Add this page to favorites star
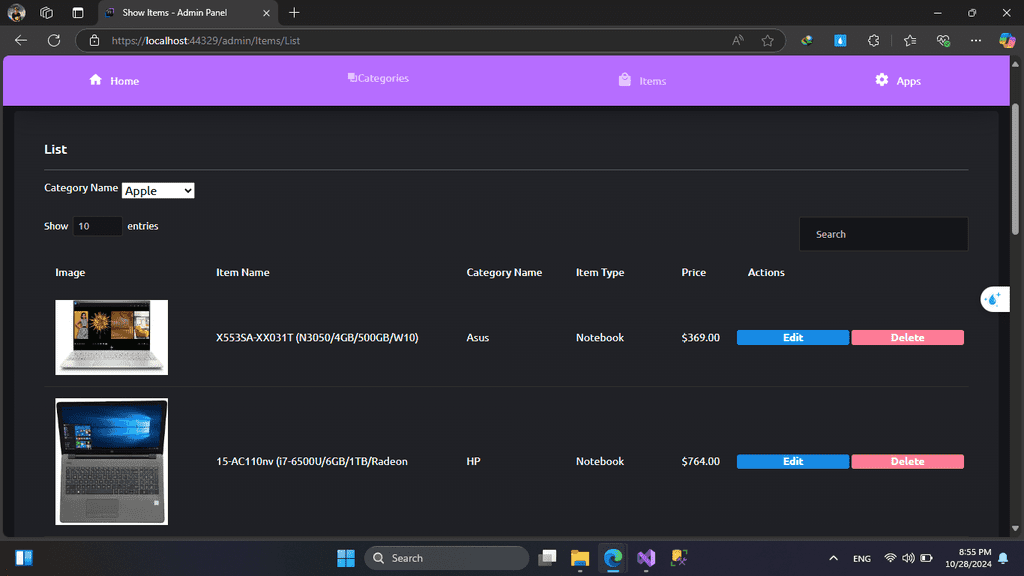The width and height of the screenshot is (1024, 576). 767,40
